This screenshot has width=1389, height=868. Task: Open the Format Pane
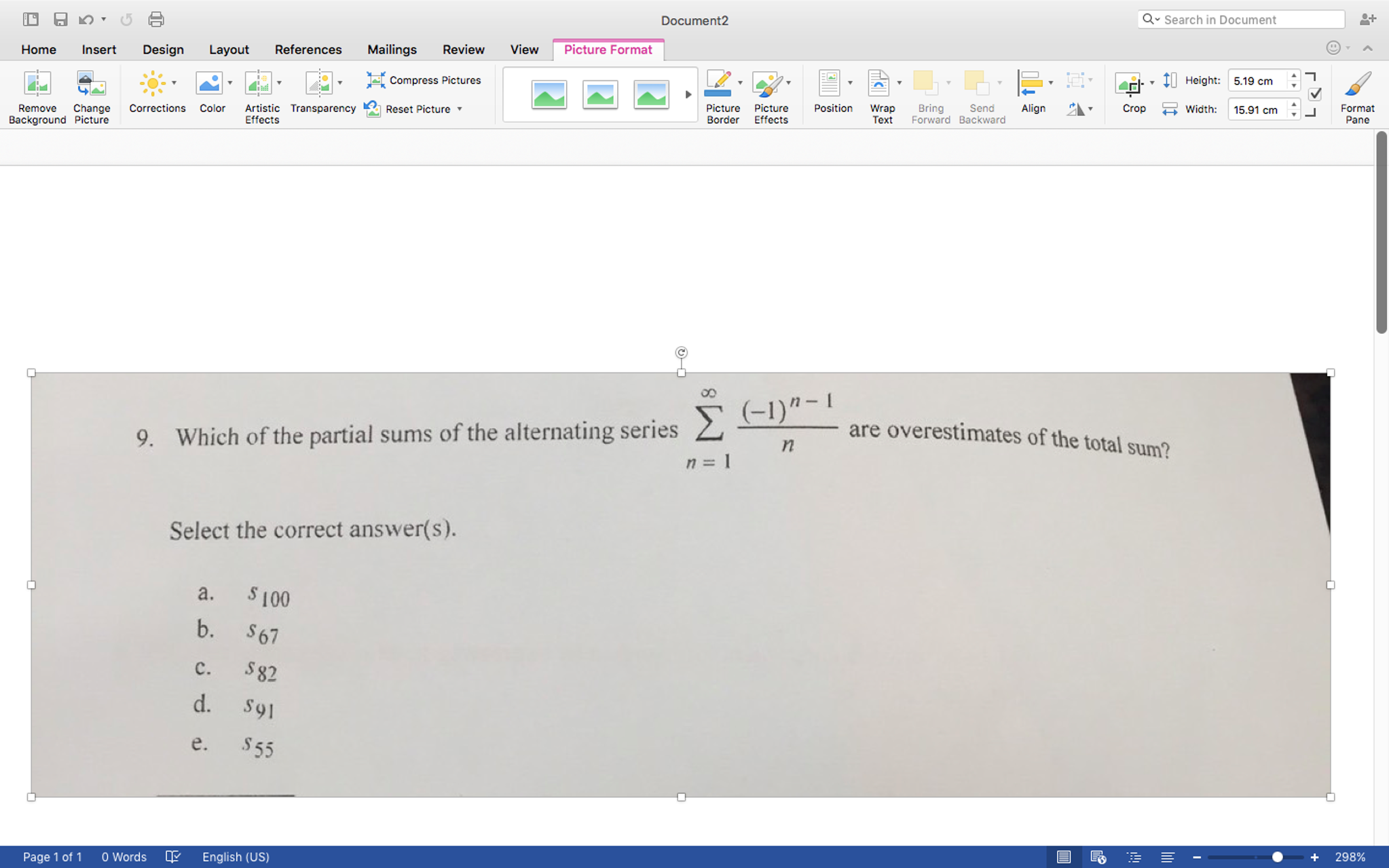[1356, 95]
